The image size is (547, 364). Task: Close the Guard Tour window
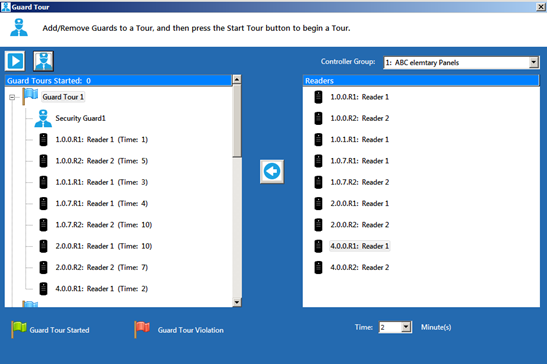(x=541, y=7)
